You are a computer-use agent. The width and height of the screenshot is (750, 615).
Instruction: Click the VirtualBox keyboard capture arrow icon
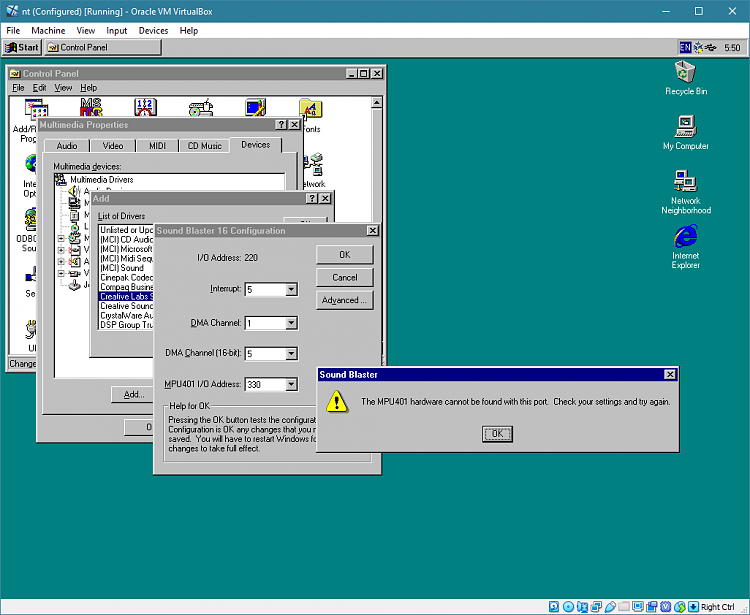693,607
